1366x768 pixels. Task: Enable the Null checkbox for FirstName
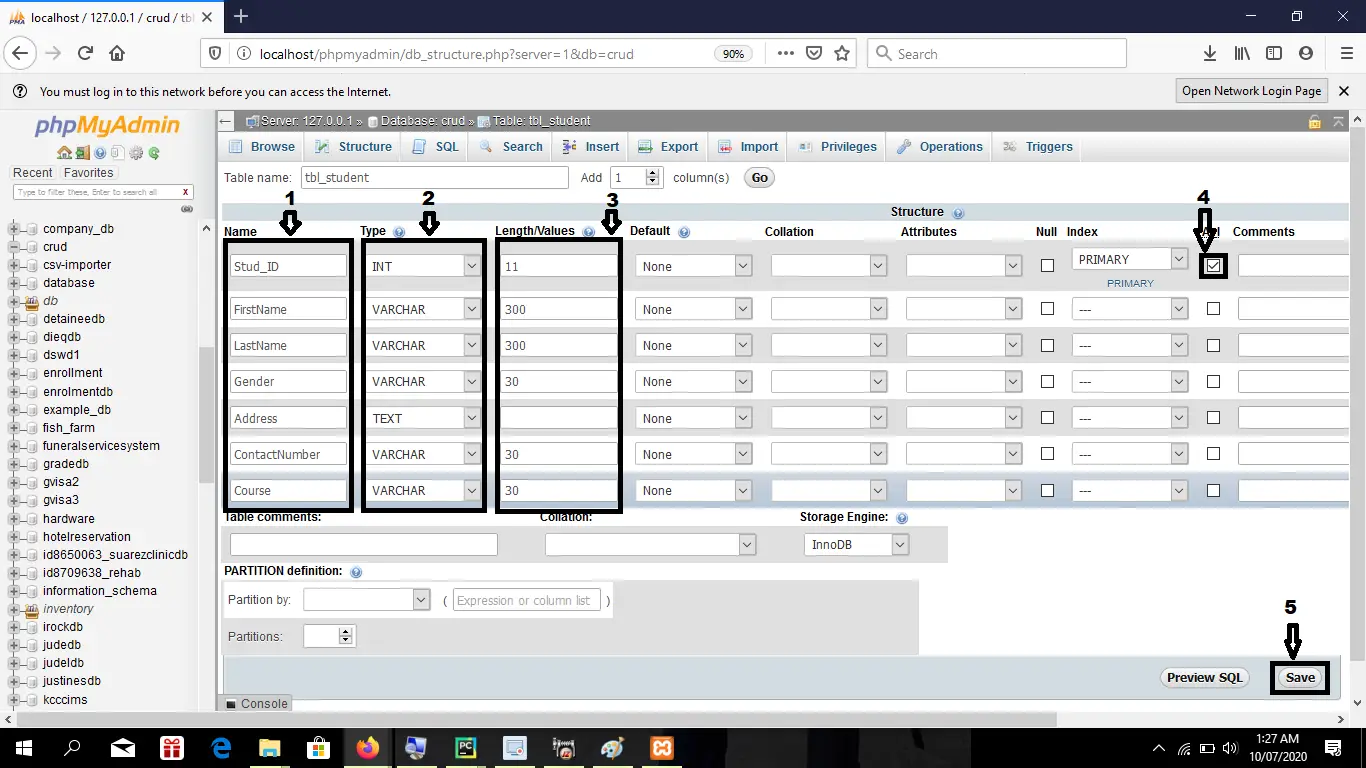(x=1046, y=308)
